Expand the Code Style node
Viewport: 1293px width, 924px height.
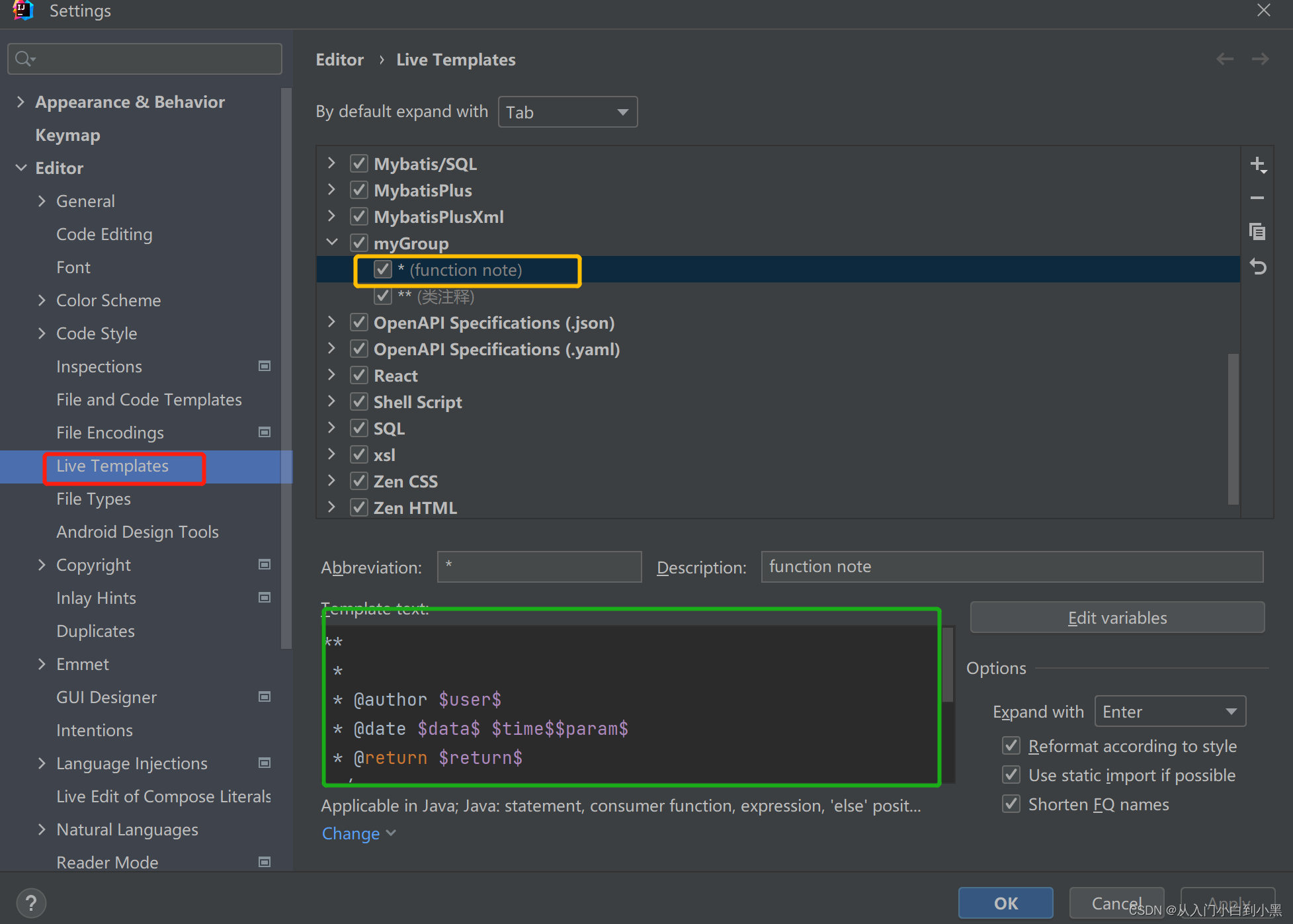pos(42,333)
